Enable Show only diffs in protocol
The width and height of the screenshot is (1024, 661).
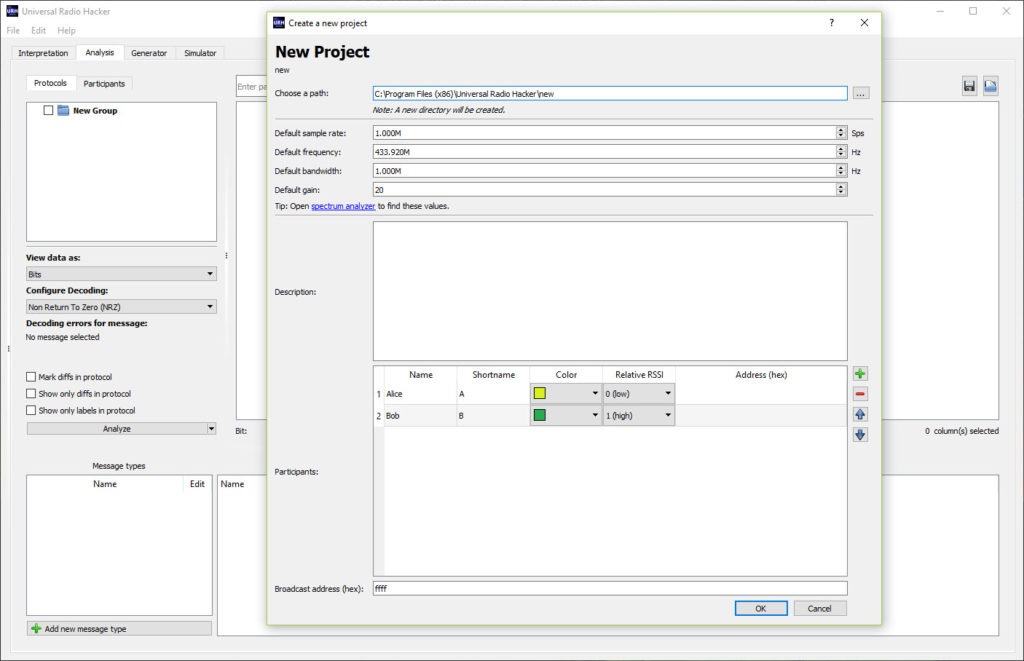31,394
